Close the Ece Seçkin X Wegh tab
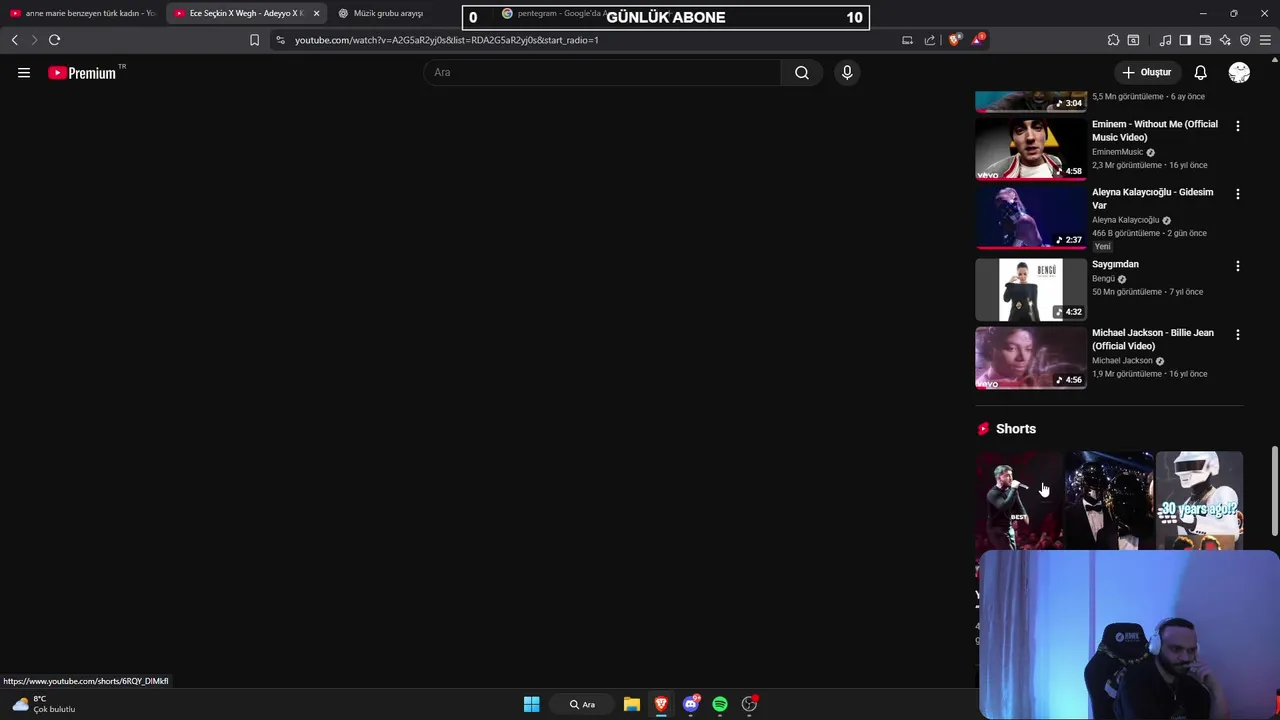Image resolution: width=1280 pixels, height=720 pixels. tap(316, 13)
